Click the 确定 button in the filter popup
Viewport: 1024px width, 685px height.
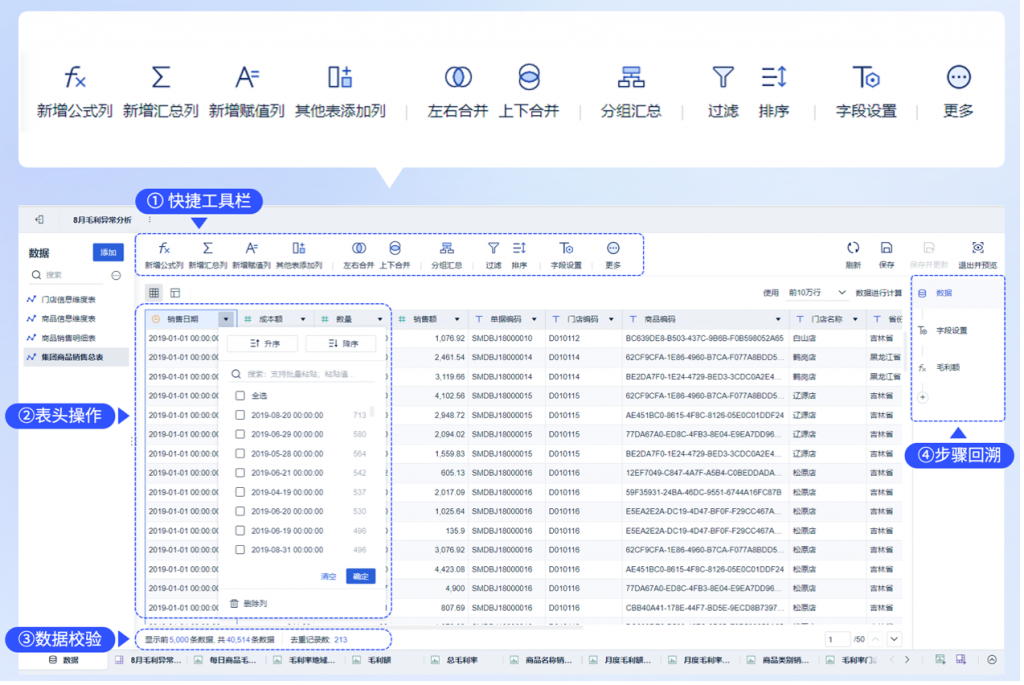361,577
